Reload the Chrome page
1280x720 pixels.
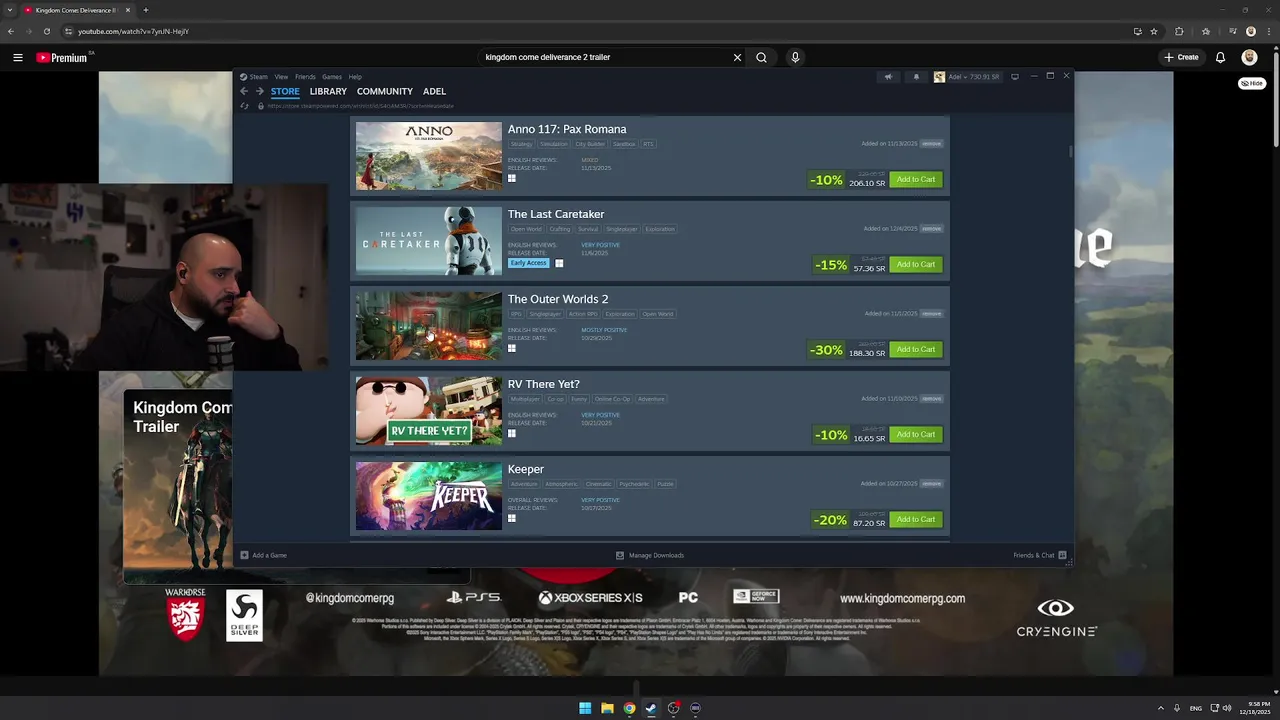(x=46, y=31)
